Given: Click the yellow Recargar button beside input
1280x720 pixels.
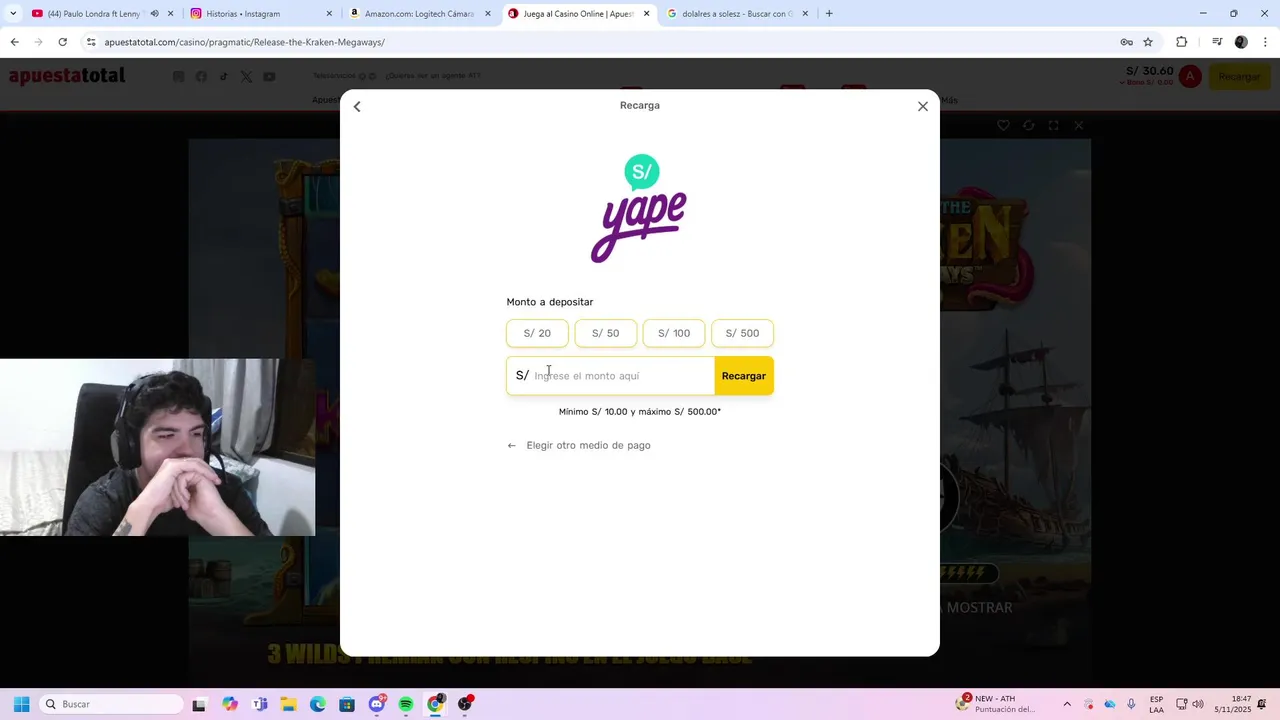Looking at the screenshot, I should tap(744, 376).
